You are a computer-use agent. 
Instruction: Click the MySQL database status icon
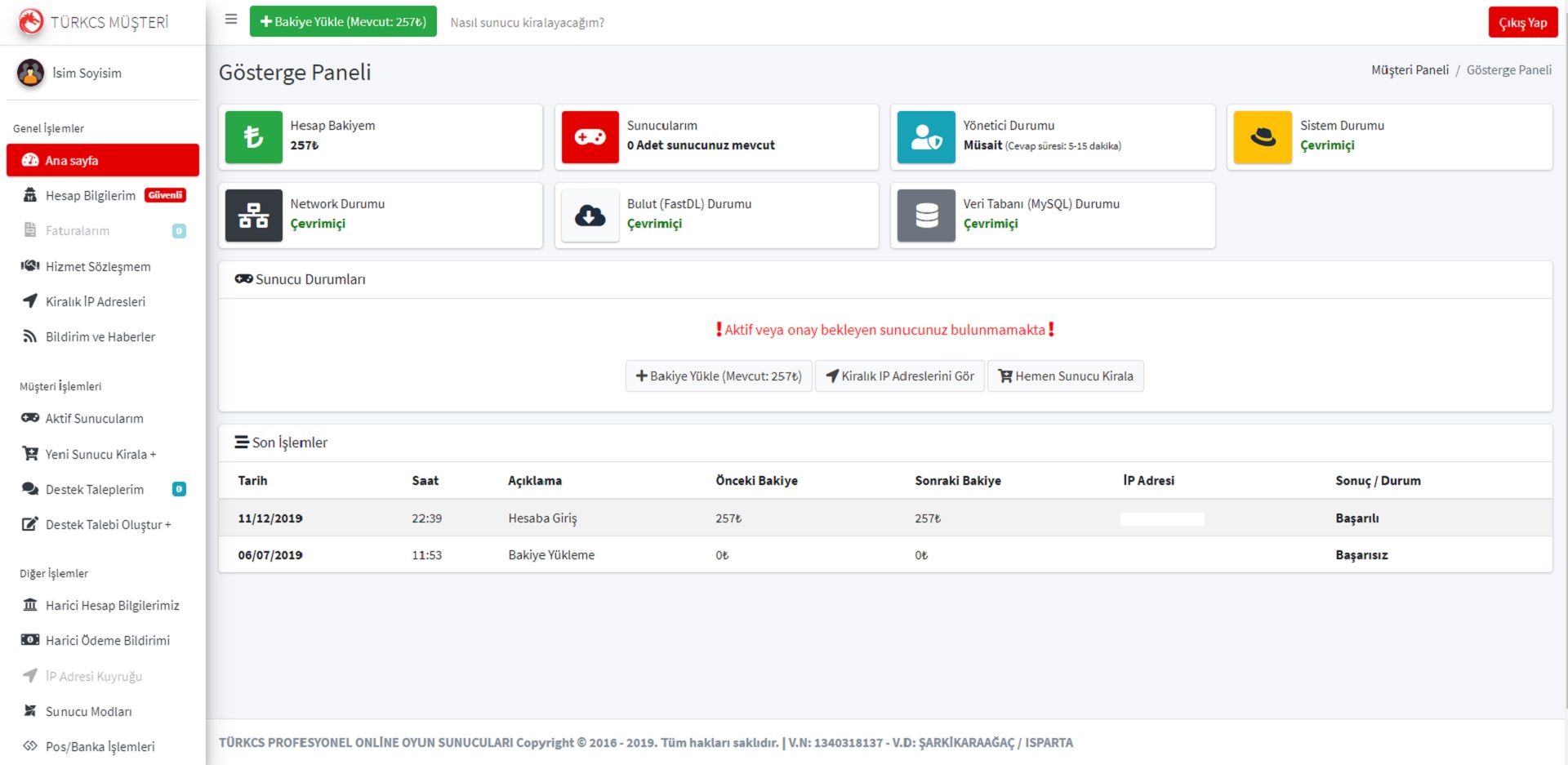[x=926, y=216]
